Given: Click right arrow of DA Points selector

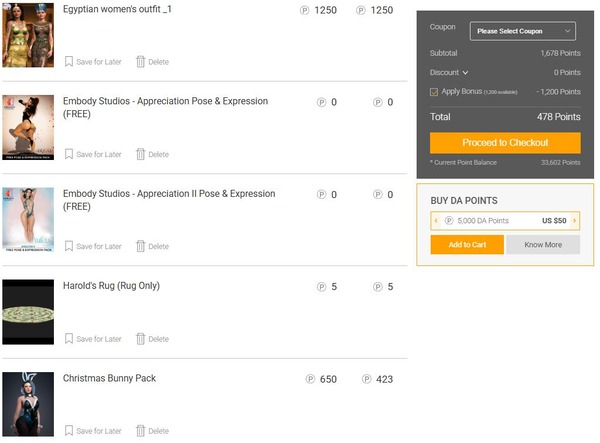Looking at the screenshot, I should [x=575, y=220].
